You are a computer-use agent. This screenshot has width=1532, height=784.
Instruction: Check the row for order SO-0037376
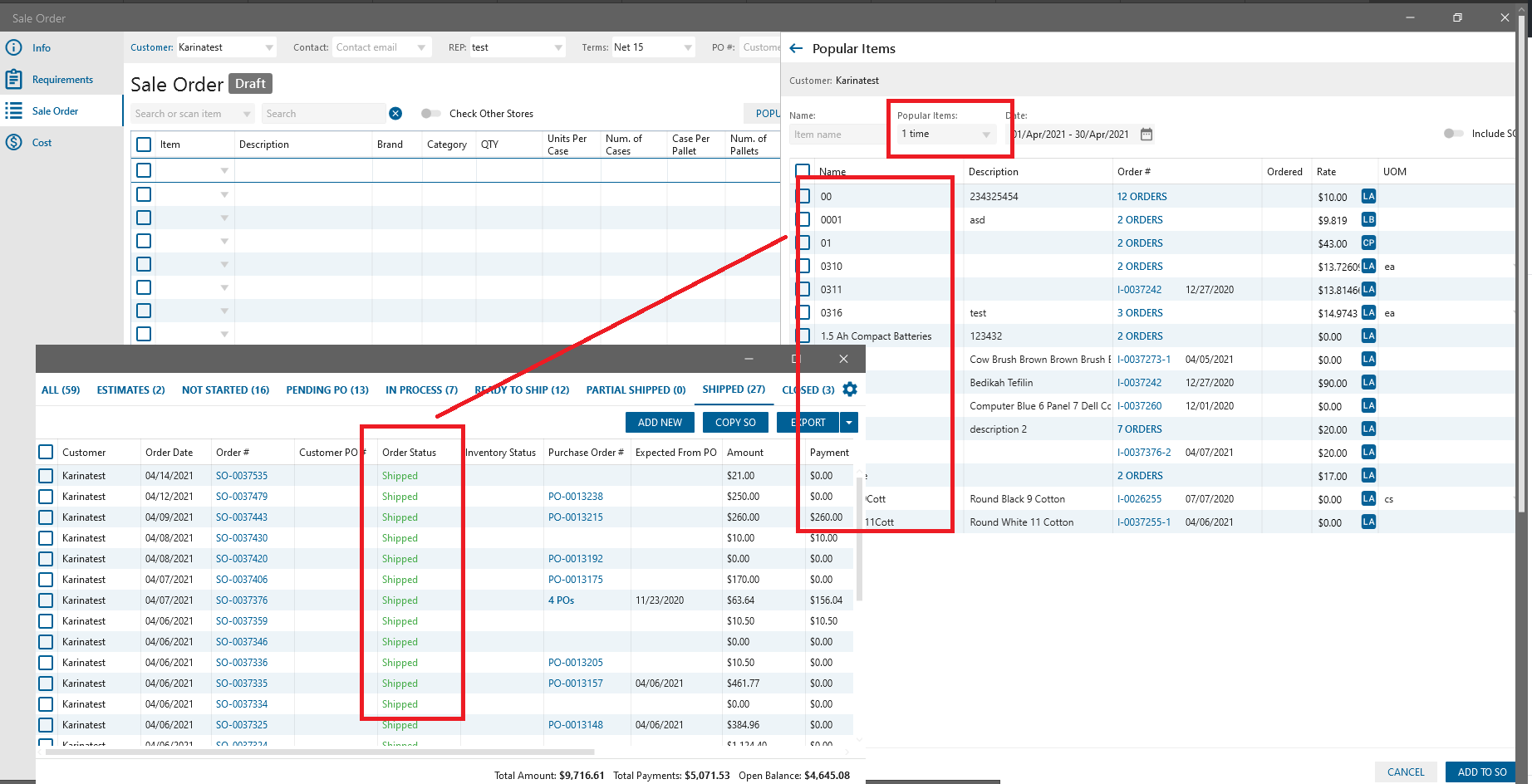[46, 600]
